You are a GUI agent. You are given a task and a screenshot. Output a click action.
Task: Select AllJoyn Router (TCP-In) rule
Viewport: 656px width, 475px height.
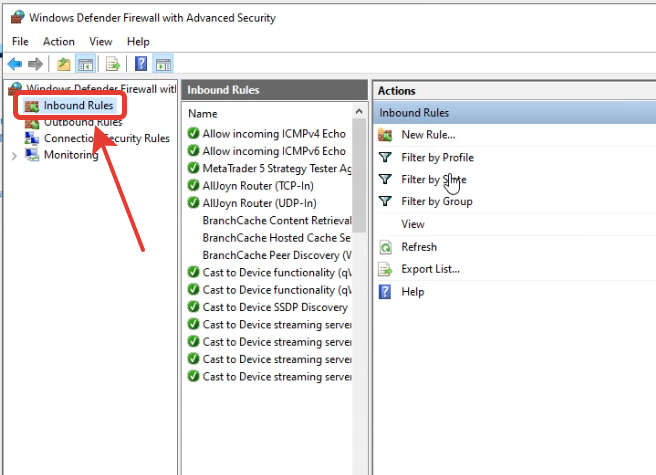(x=258, y=185)
